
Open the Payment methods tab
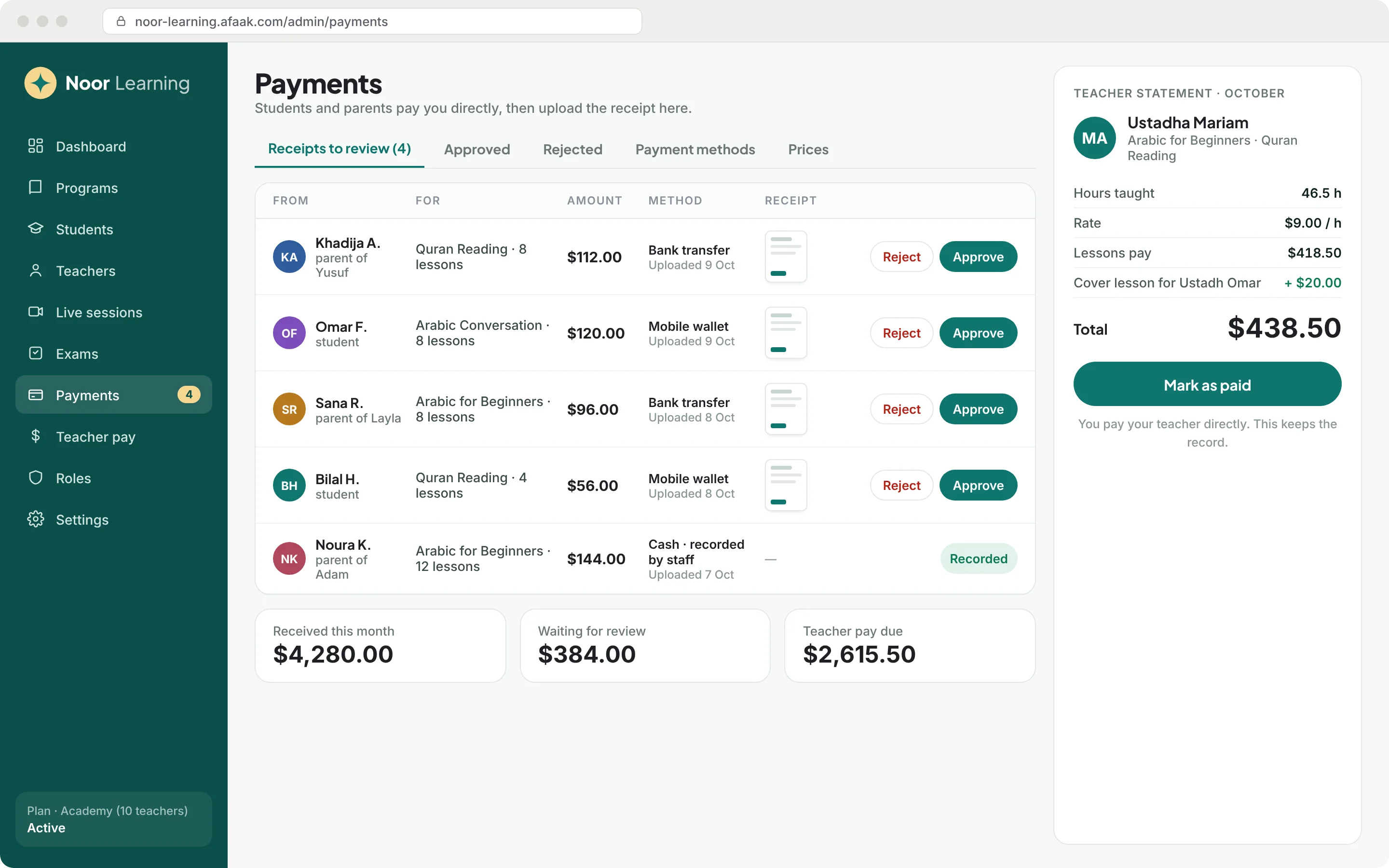pos(695,149)
